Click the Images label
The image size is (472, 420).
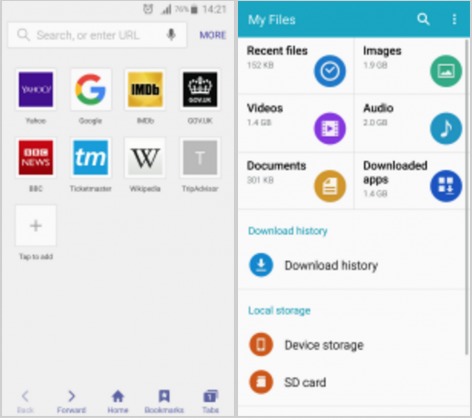point(382,51)
